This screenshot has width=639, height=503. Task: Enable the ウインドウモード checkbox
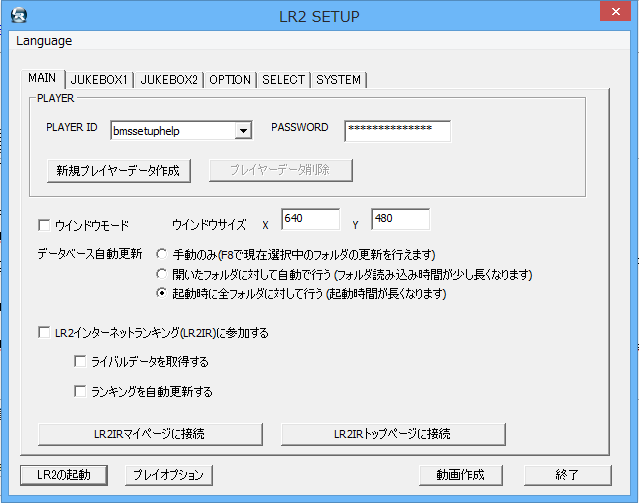(x=44, y=225)
